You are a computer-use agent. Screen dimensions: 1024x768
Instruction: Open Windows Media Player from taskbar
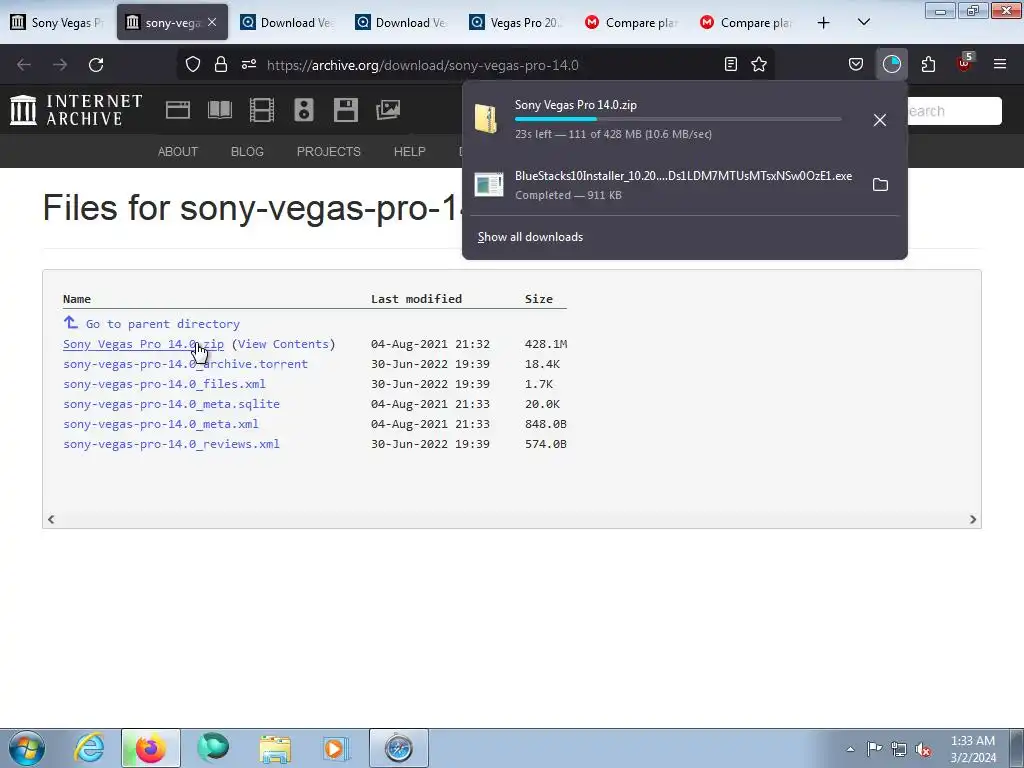point(336,748)
